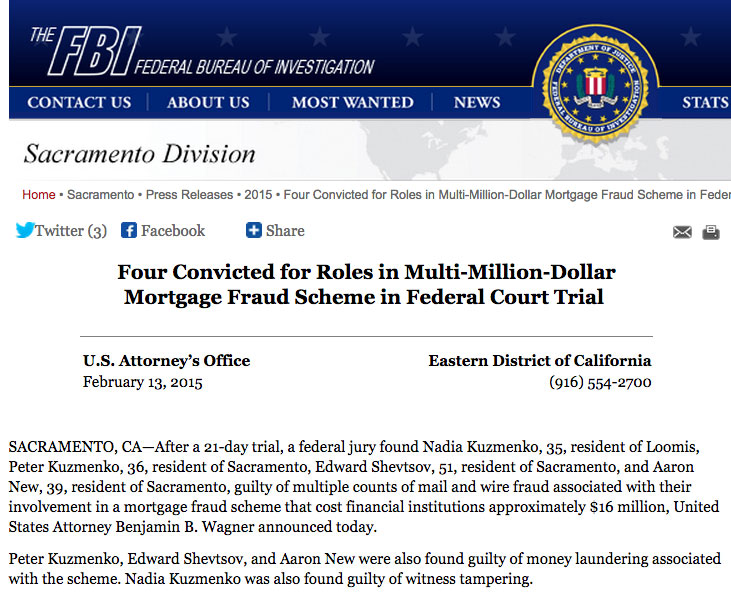Open the Contact Us menu item

point(79,102)
